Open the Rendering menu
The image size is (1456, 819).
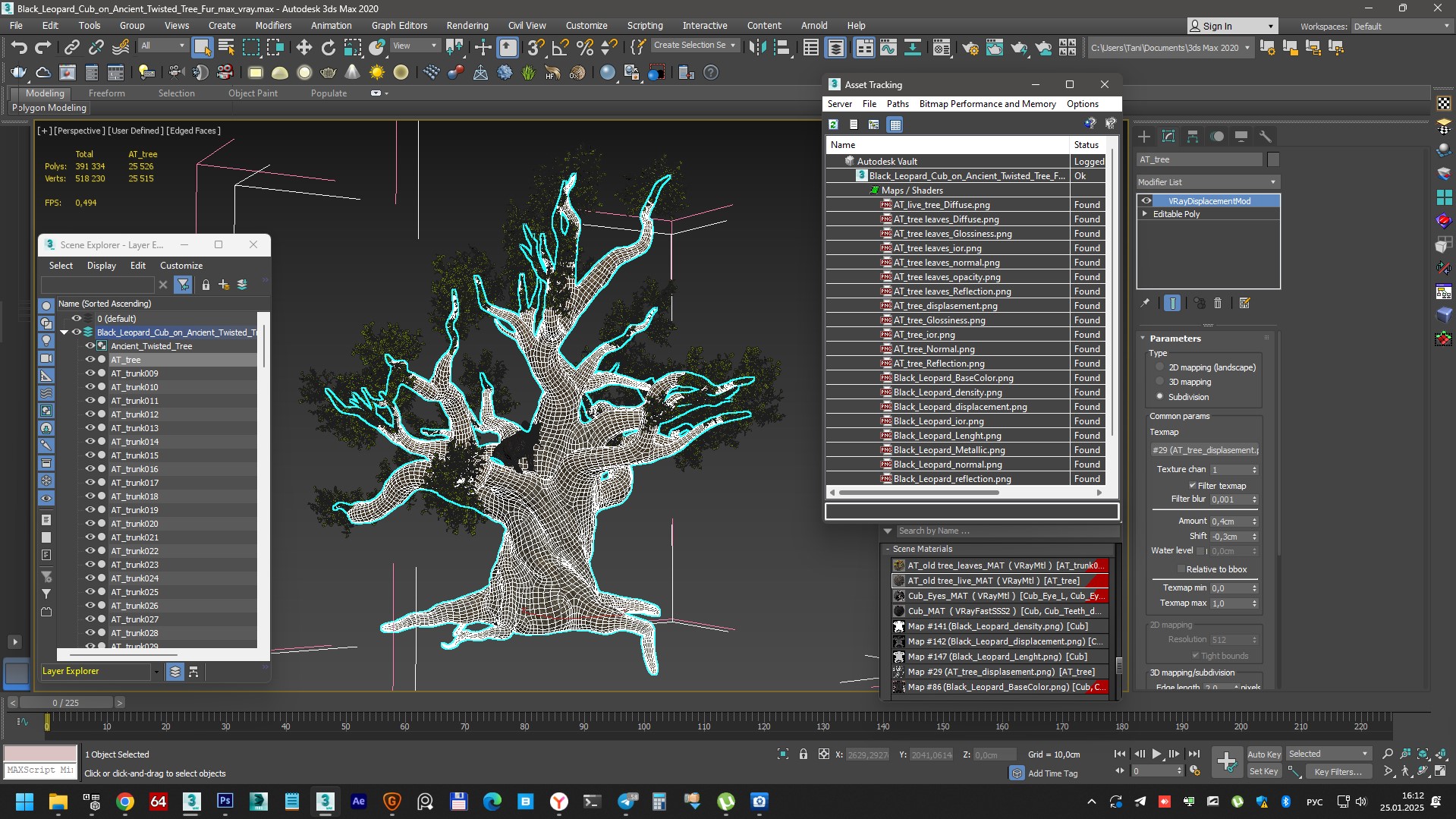tap(467, 25)
